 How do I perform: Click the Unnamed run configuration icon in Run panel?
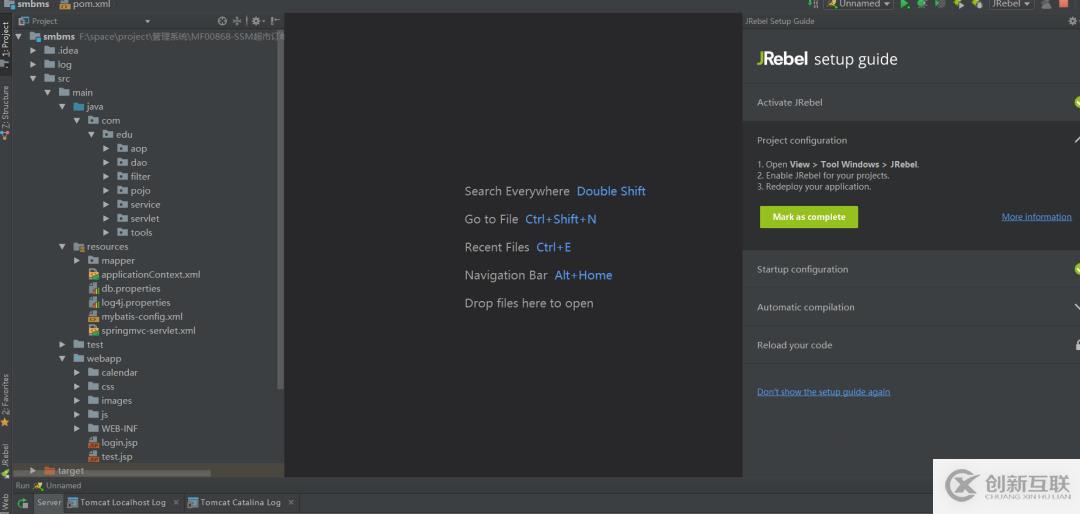click(x=39, y=486)
